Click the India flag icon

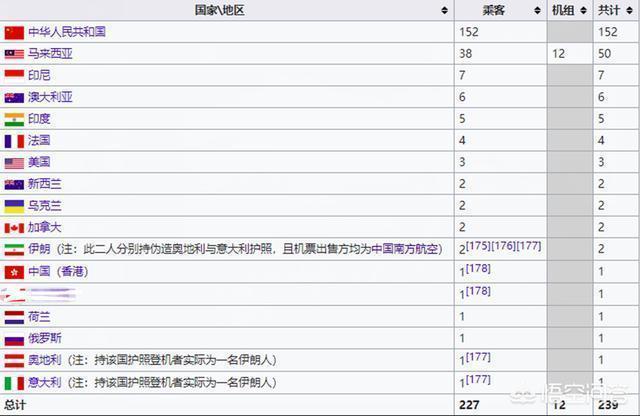[14, 119]
